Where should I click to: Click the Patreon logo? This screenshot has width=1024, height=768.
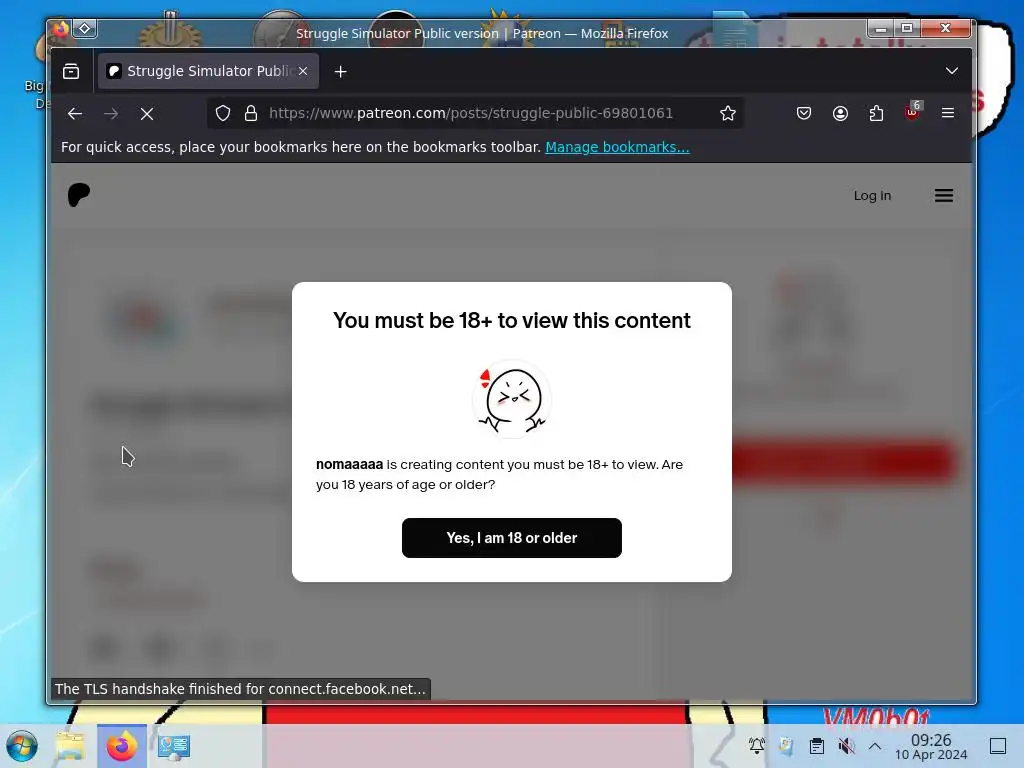pos(79,195)
